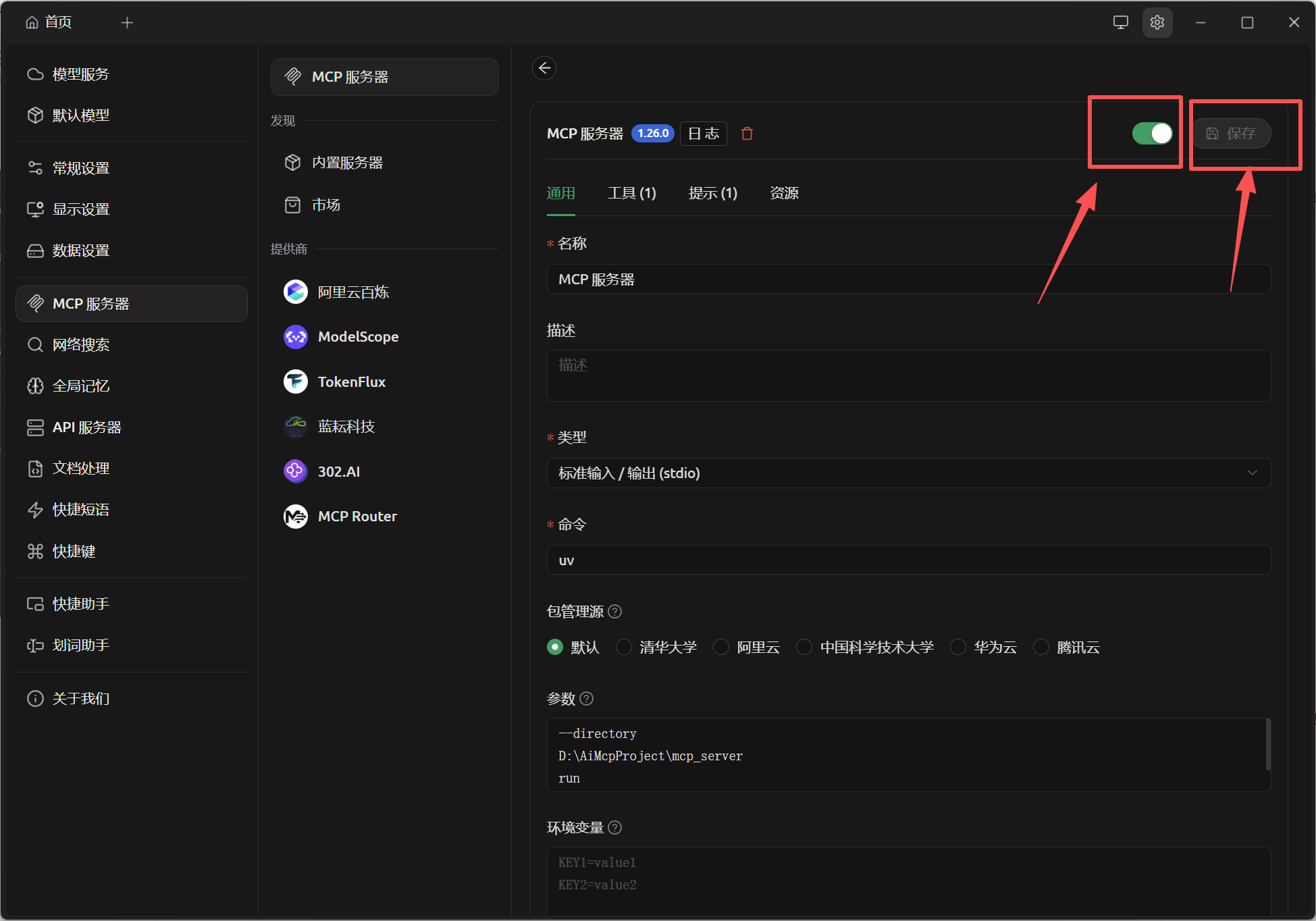Open the 提示 (1) tab
1316x921 pixels.
click(712, 193)
